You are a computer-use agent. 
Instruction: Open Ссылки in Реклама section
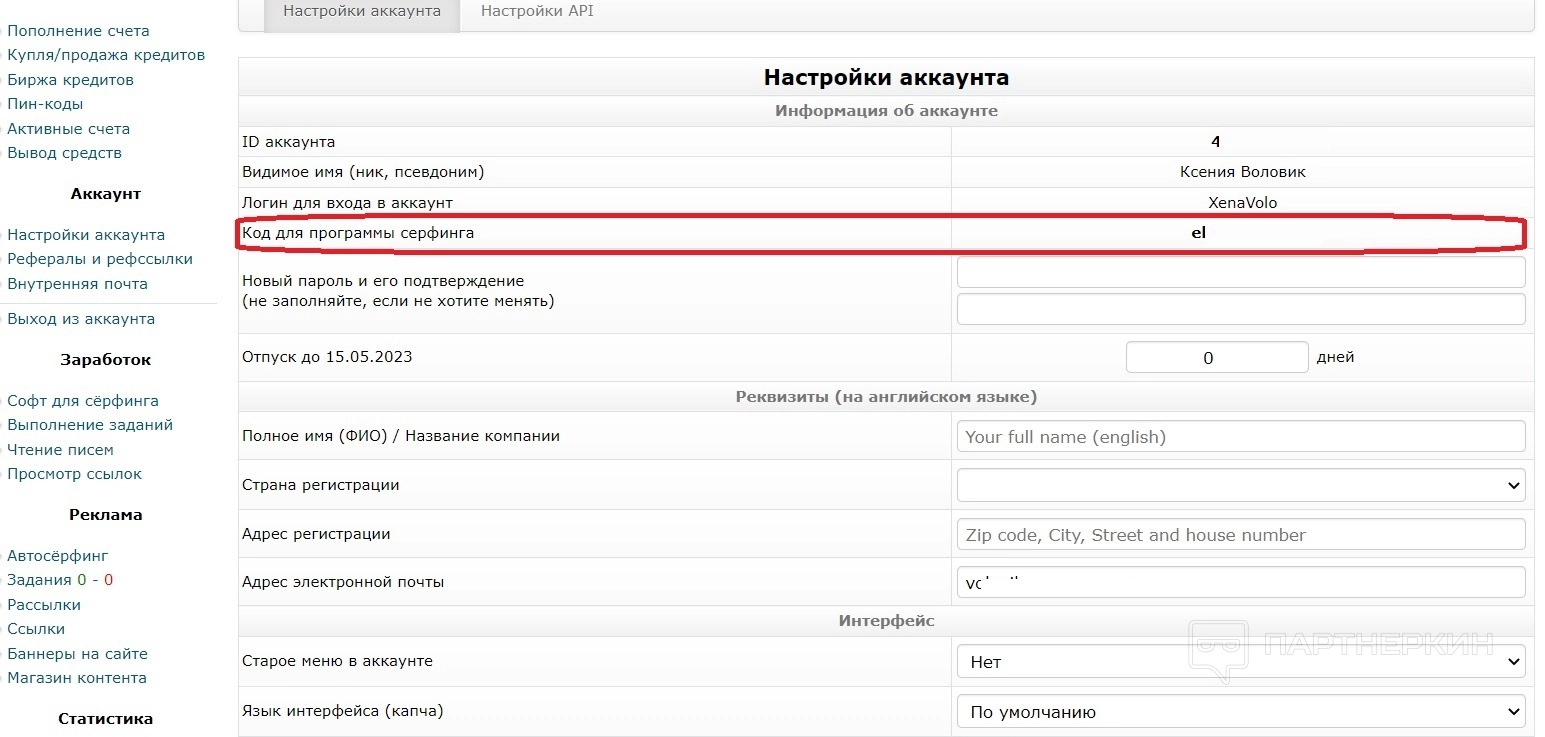36,629
